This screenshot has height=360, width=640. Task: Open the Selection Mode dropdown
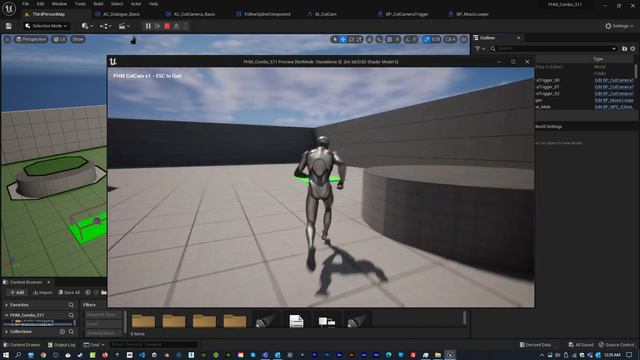coord(46,26)
